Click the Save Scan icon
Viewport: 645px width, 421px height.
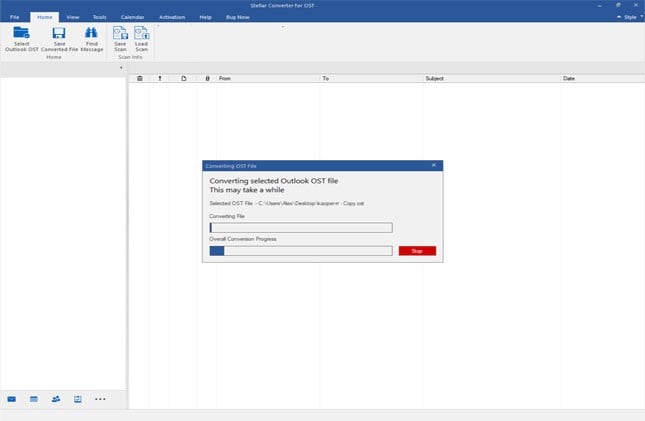pyautogui.click(x=120, y=33)
